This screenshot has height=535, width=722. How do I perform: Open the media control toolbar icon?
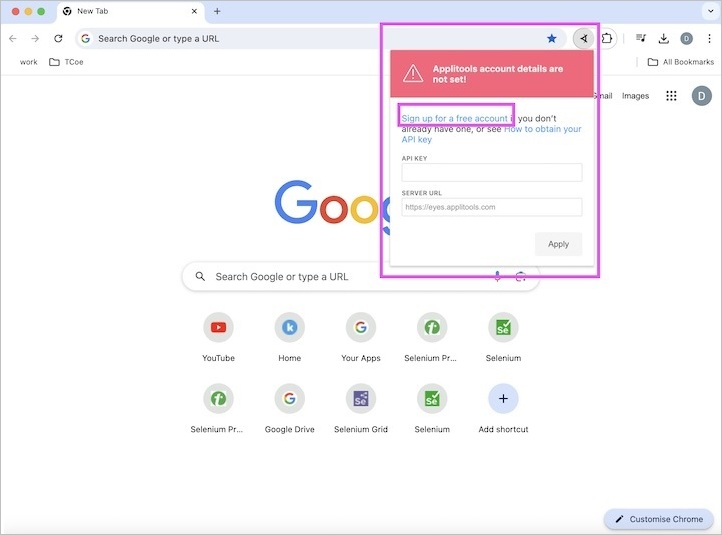point(640,39)
